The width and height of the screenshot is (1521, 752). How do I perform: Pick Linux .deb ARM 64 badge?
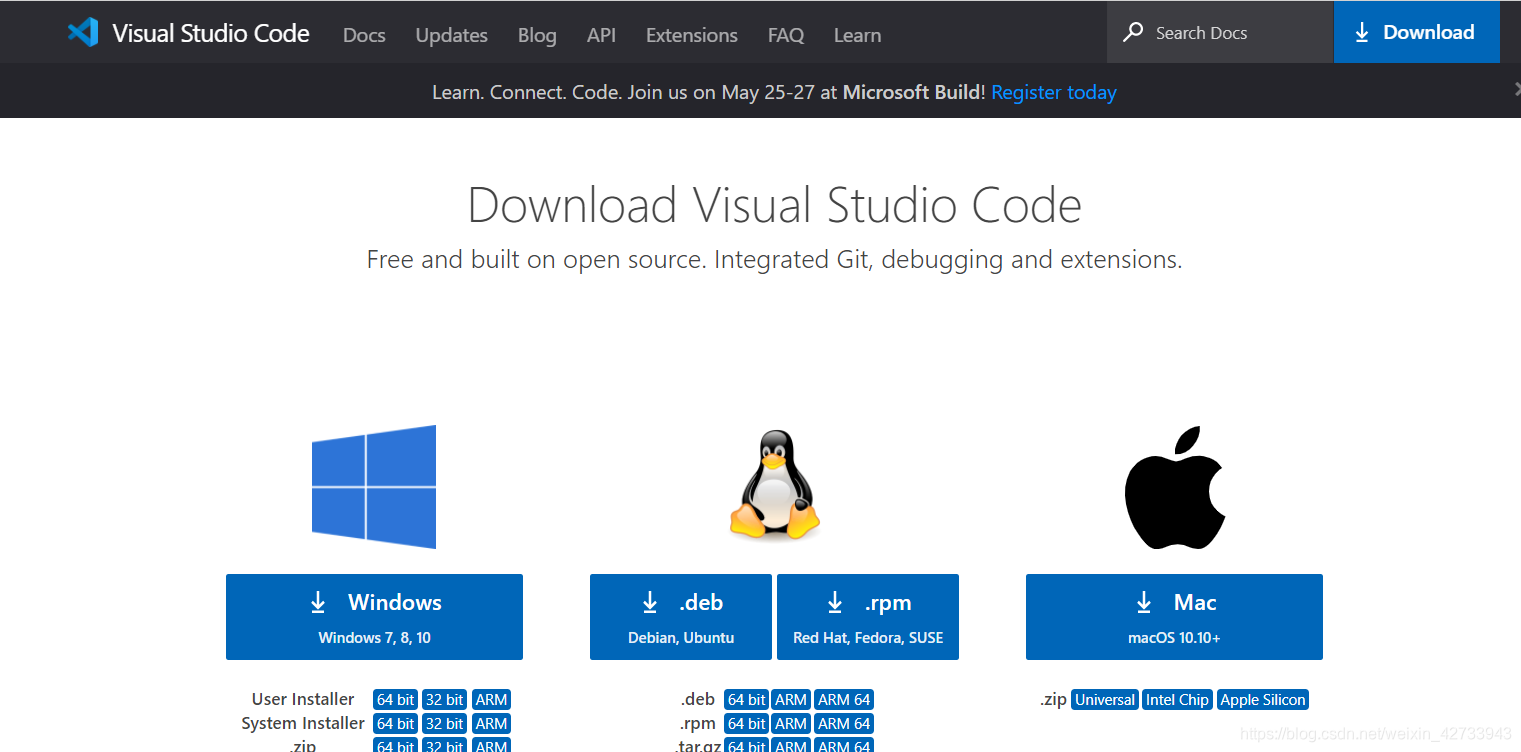point(844,700)
